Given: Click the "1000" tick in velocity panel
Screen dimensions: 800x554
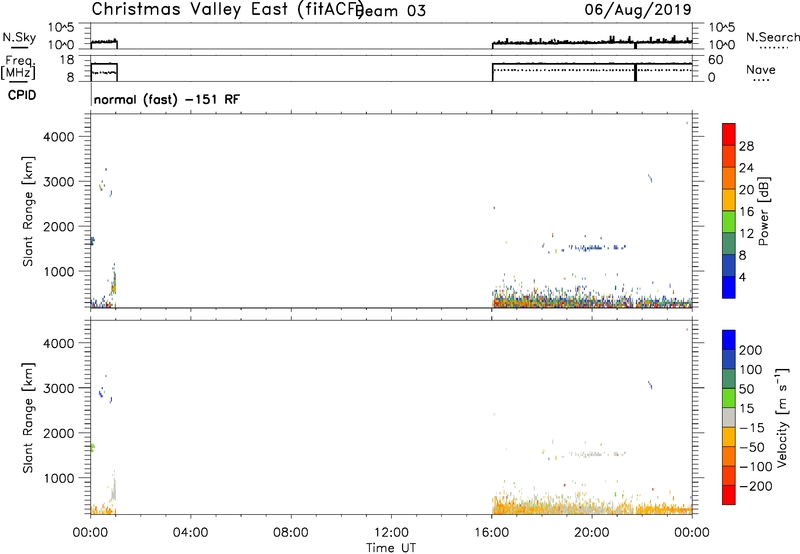Looking at the screenshot, I should click(59, 478).
